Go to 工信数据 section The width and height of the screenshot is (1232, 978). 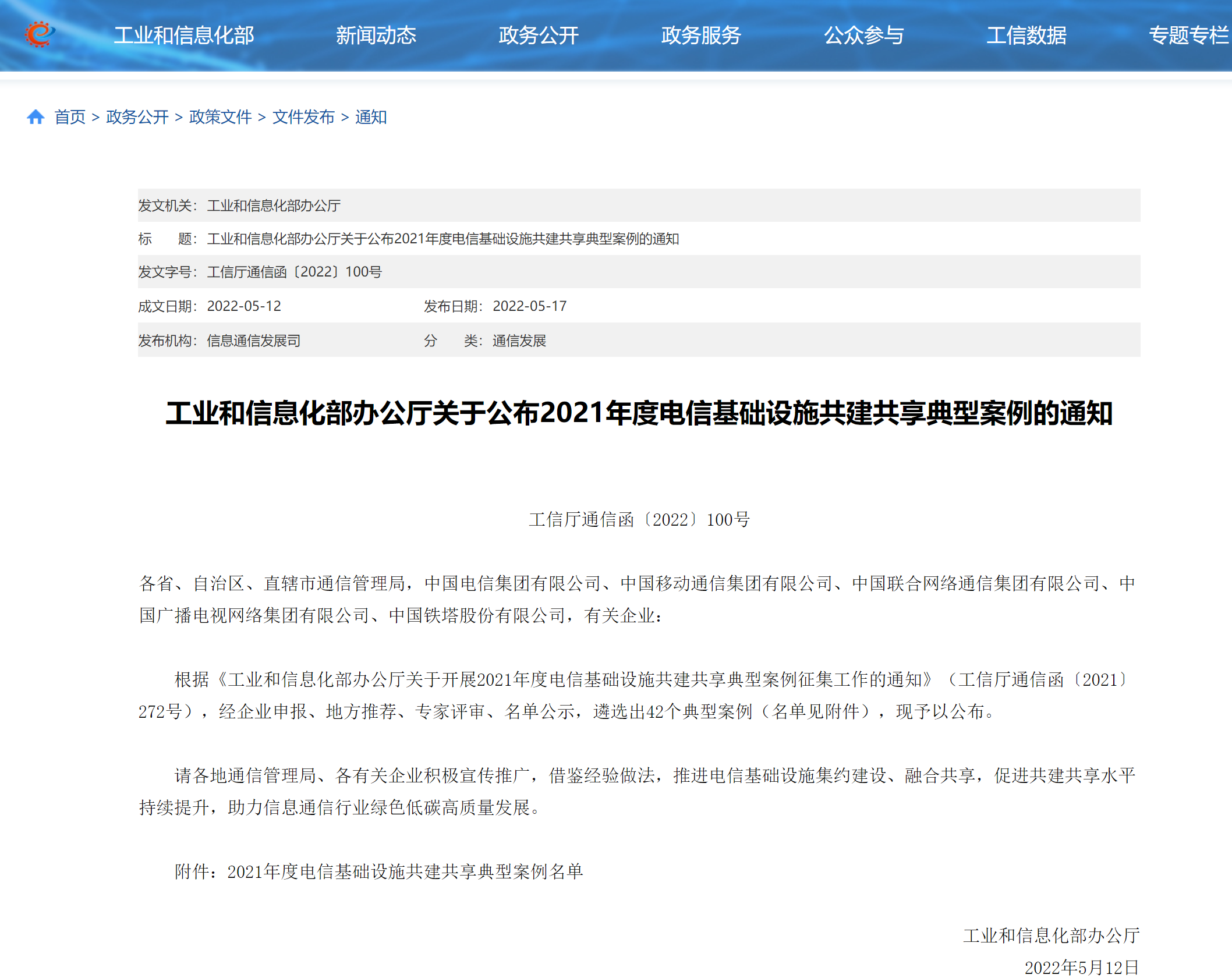(1026, 36)
